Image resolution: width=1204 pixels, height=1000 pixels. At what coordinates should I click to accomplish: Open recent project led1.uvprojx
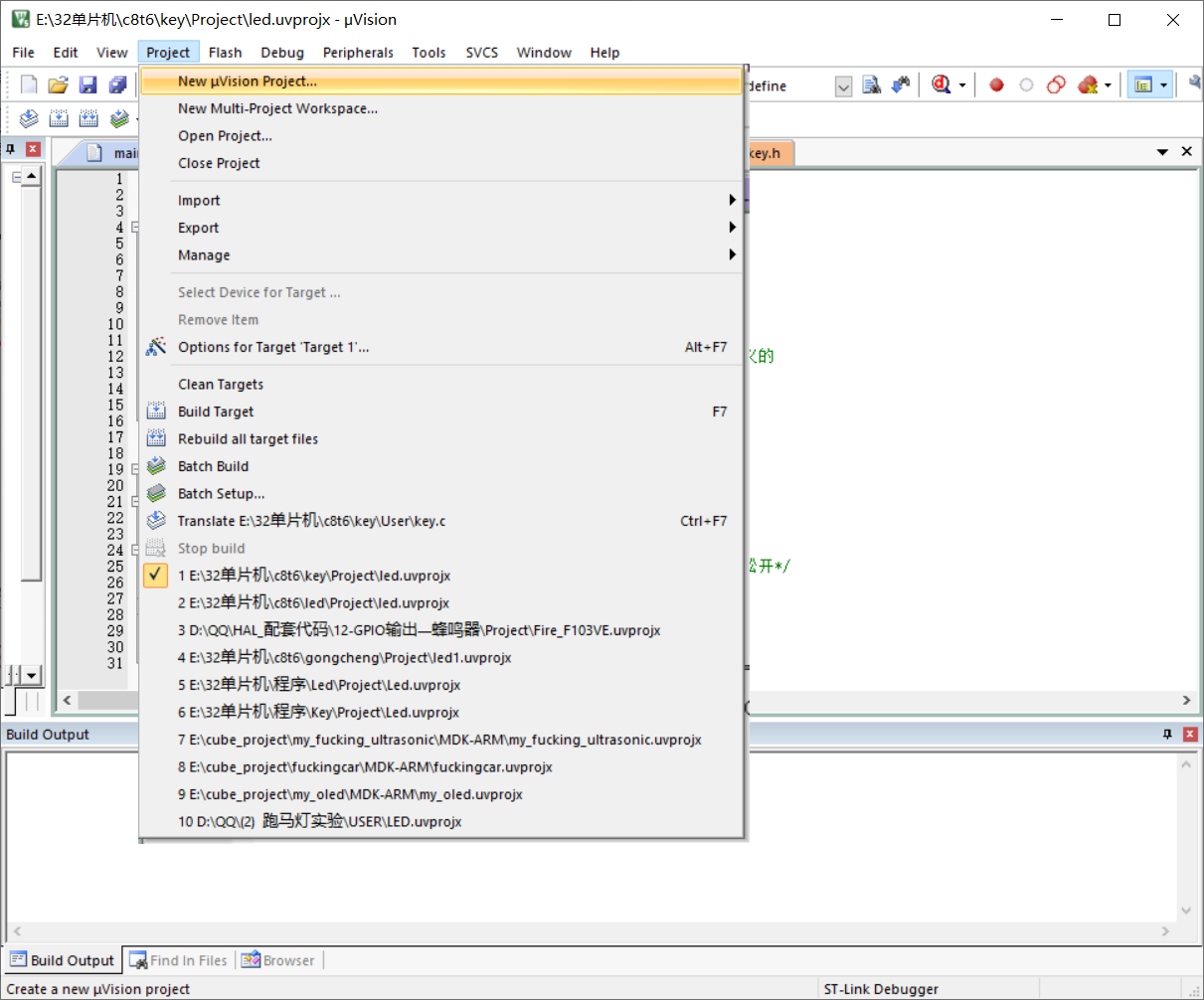coord(441,658)
